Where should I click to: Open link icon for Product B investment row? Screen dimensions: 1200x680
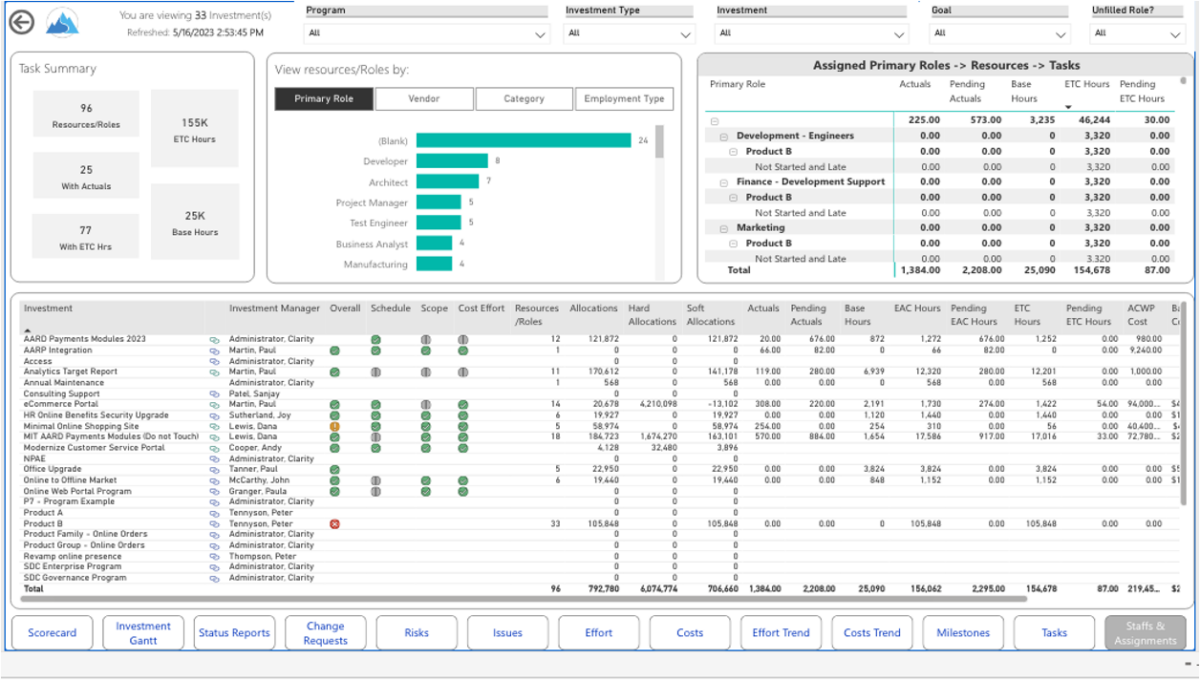tap(213, 523)
